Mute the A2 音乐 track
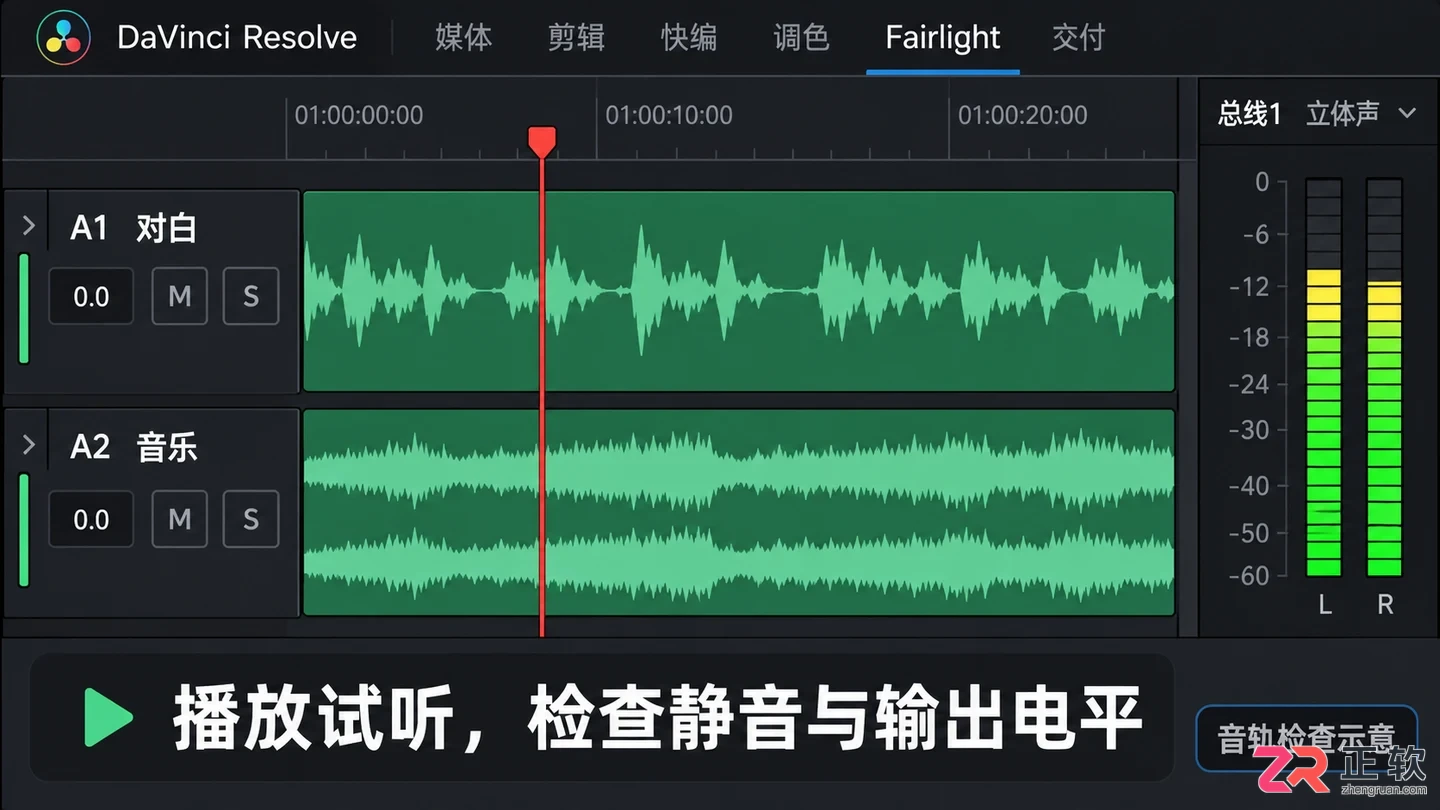This screenshot has width=1440, height=810. [x=180, y=519]
